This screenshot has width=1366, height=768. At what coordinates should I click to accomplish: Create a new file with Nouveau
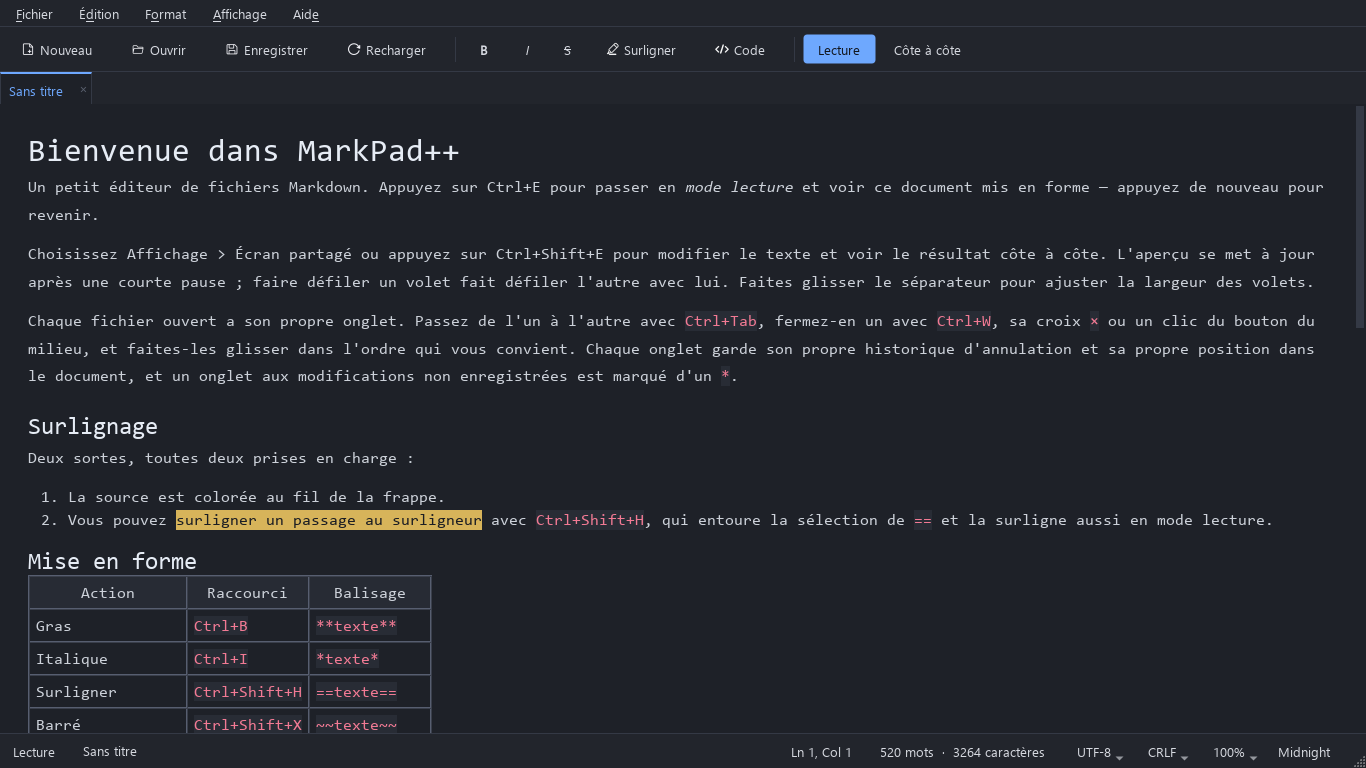click(57, 50)
